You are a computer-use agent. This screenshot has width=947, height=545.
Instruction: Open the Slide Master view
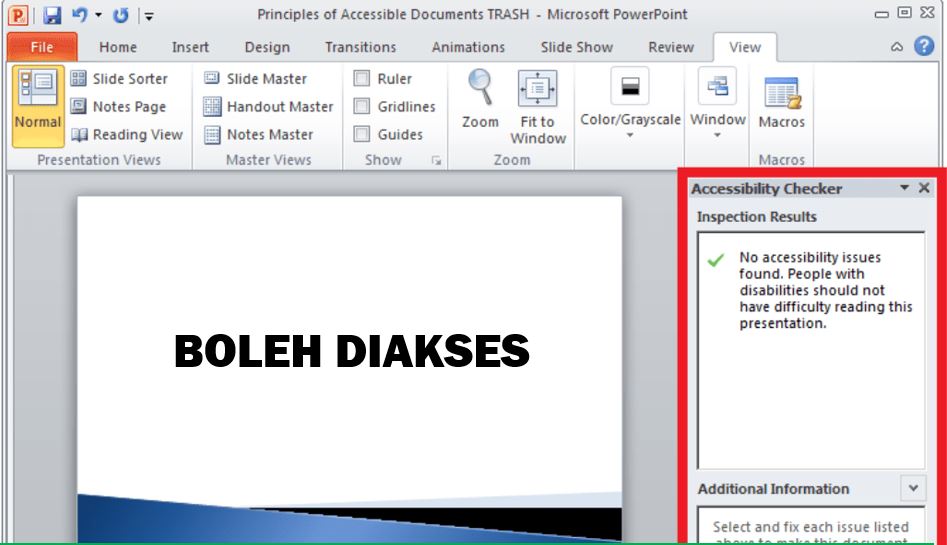[255, 79]
